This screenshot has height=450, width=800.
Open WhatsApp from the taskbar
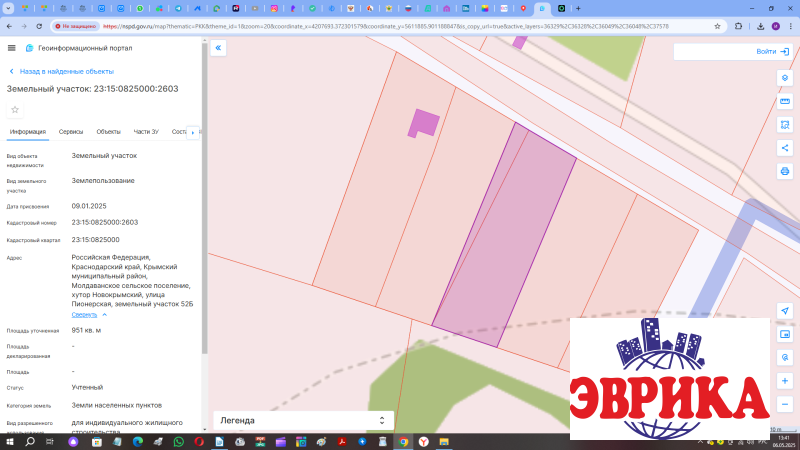click(179, 442)
